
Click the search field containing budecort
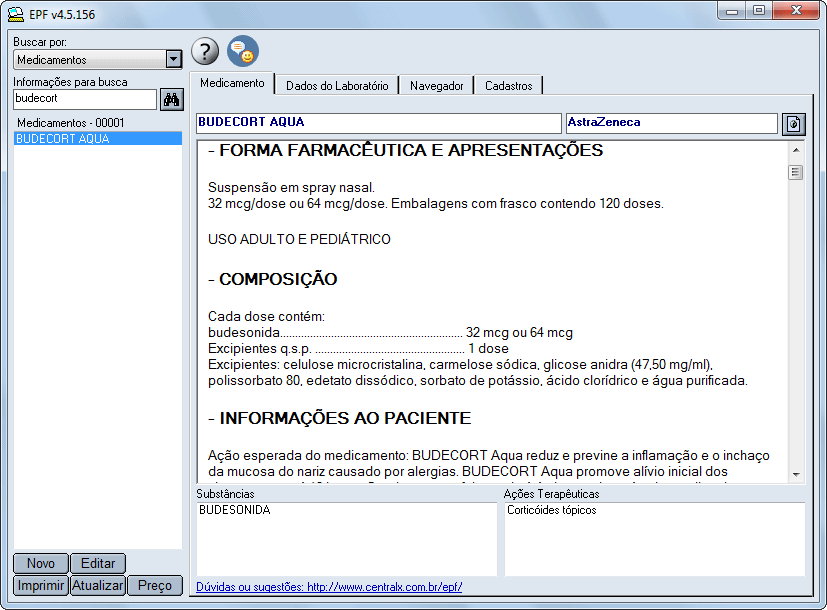tap(85, 99)
